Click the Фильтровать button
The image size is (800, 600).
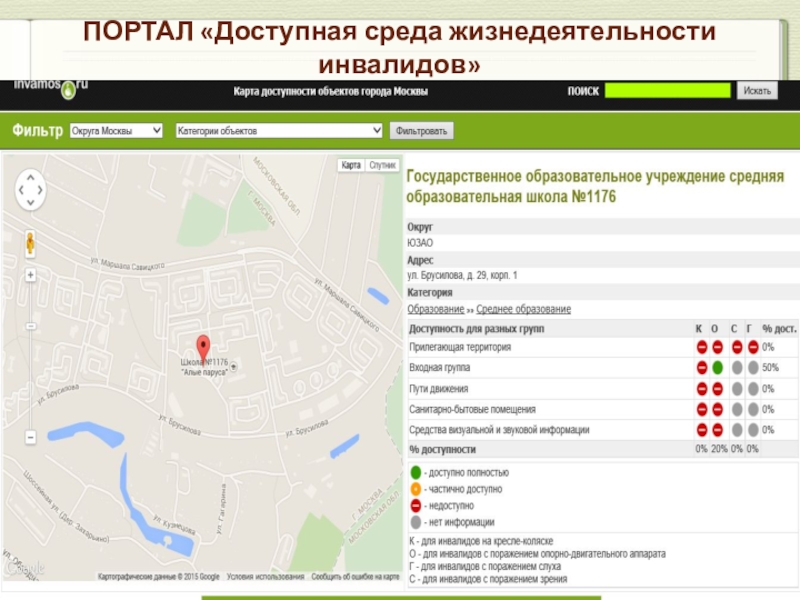pos(421,131)
